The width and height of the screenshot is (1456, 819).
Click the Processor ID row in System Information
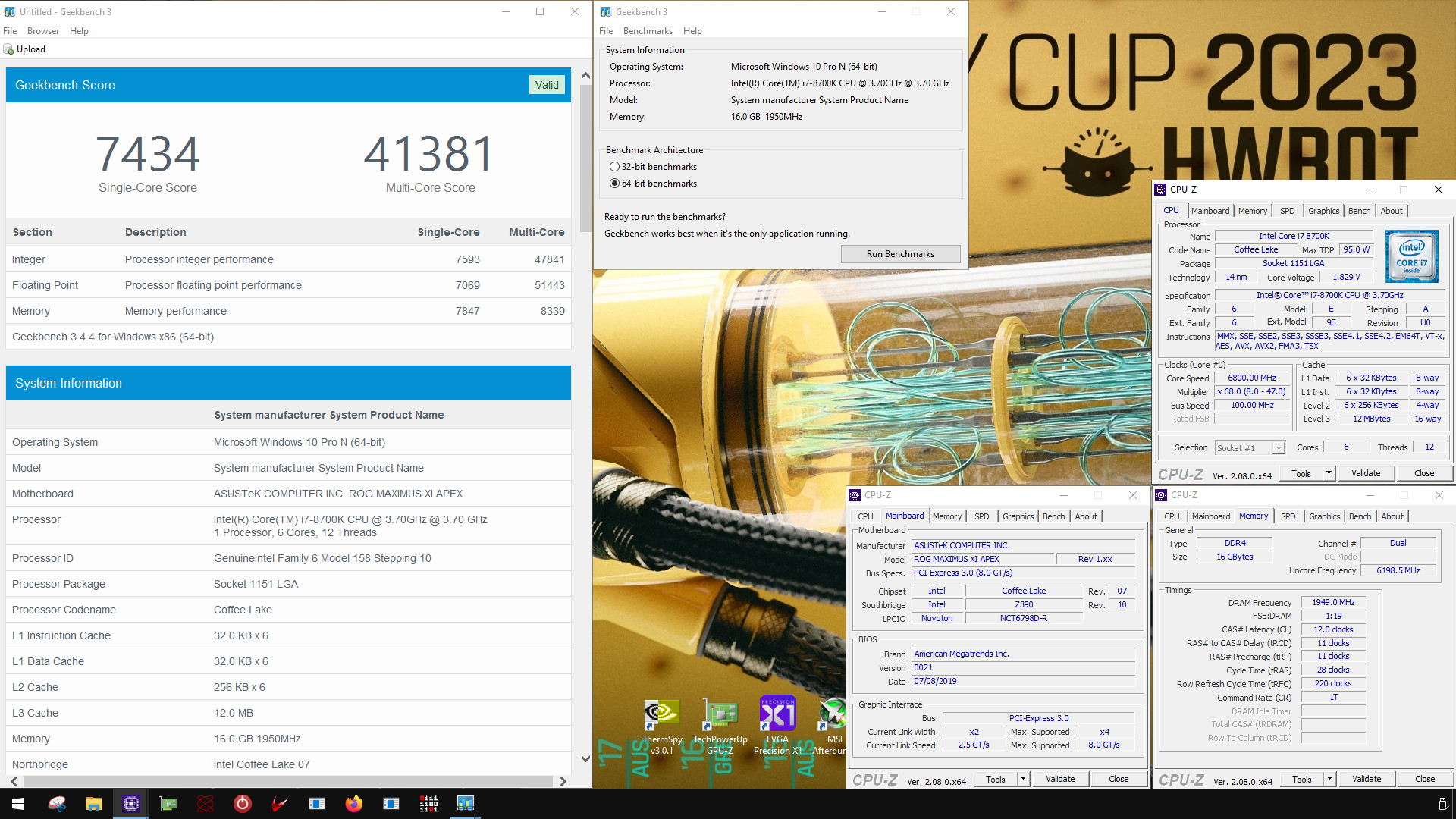click(288, 558)
